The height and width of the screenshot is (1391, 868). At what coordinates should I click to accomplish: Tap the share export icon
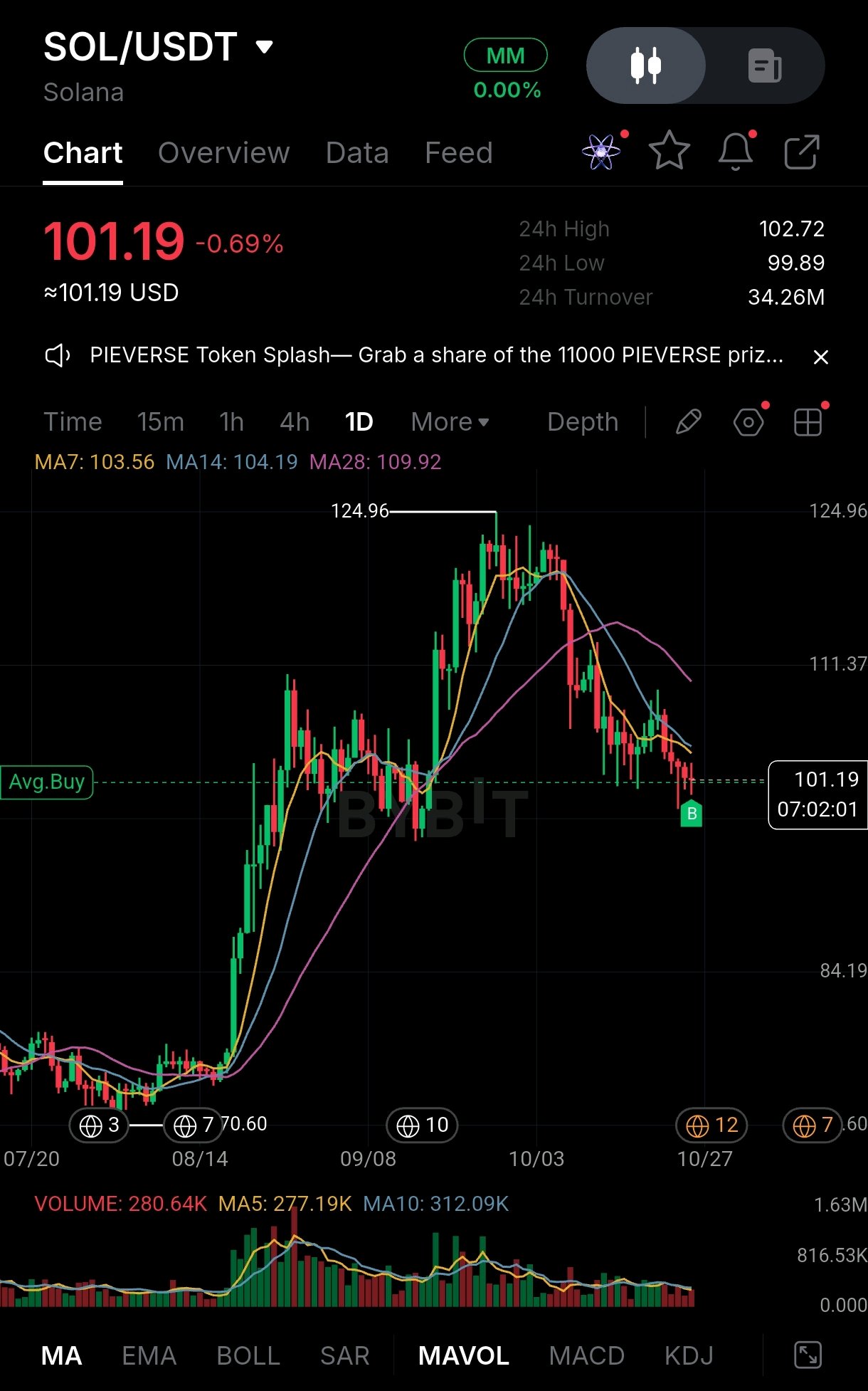coord(802,151)
